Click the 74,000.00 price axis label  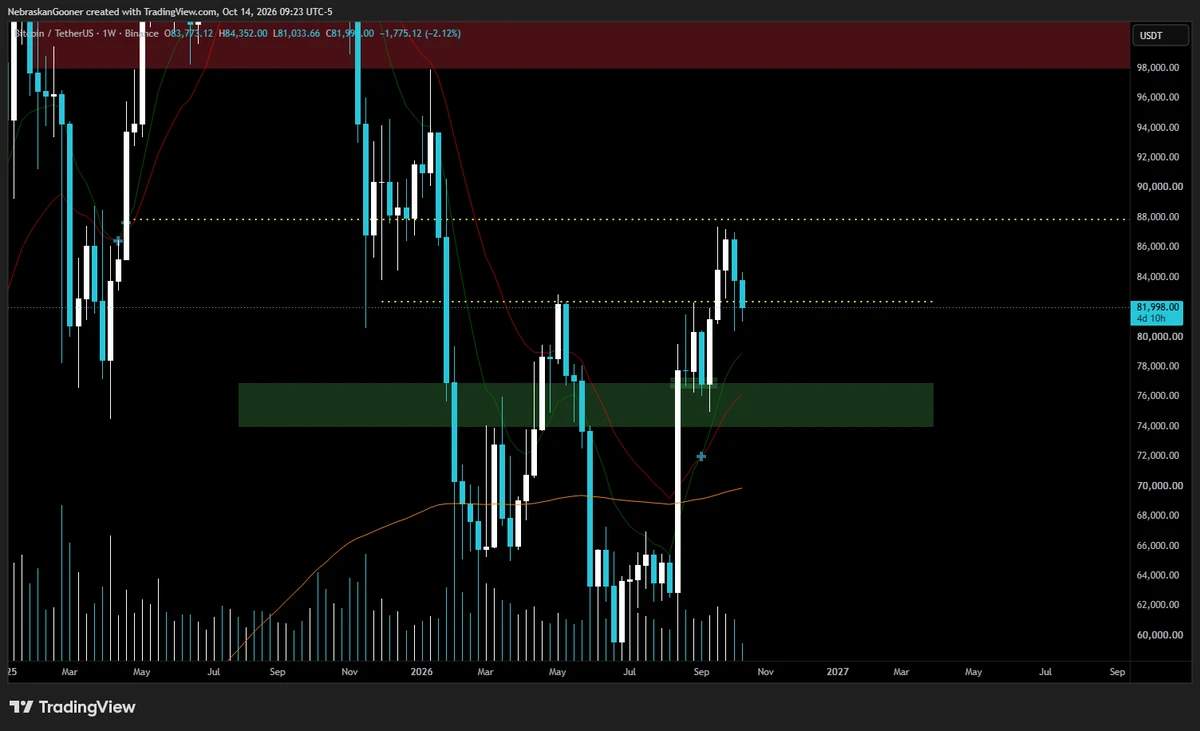coord(1158,426)
